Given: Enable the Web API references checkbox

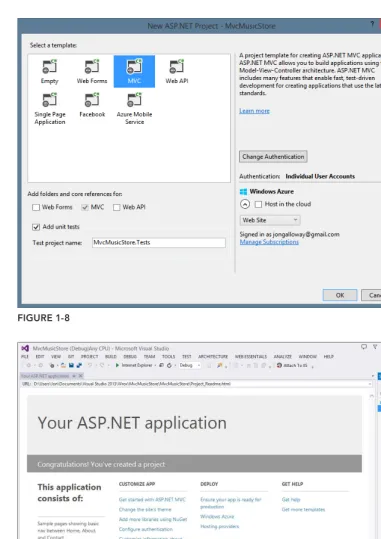Looking at the screenshot, I should tap(117, 207).
